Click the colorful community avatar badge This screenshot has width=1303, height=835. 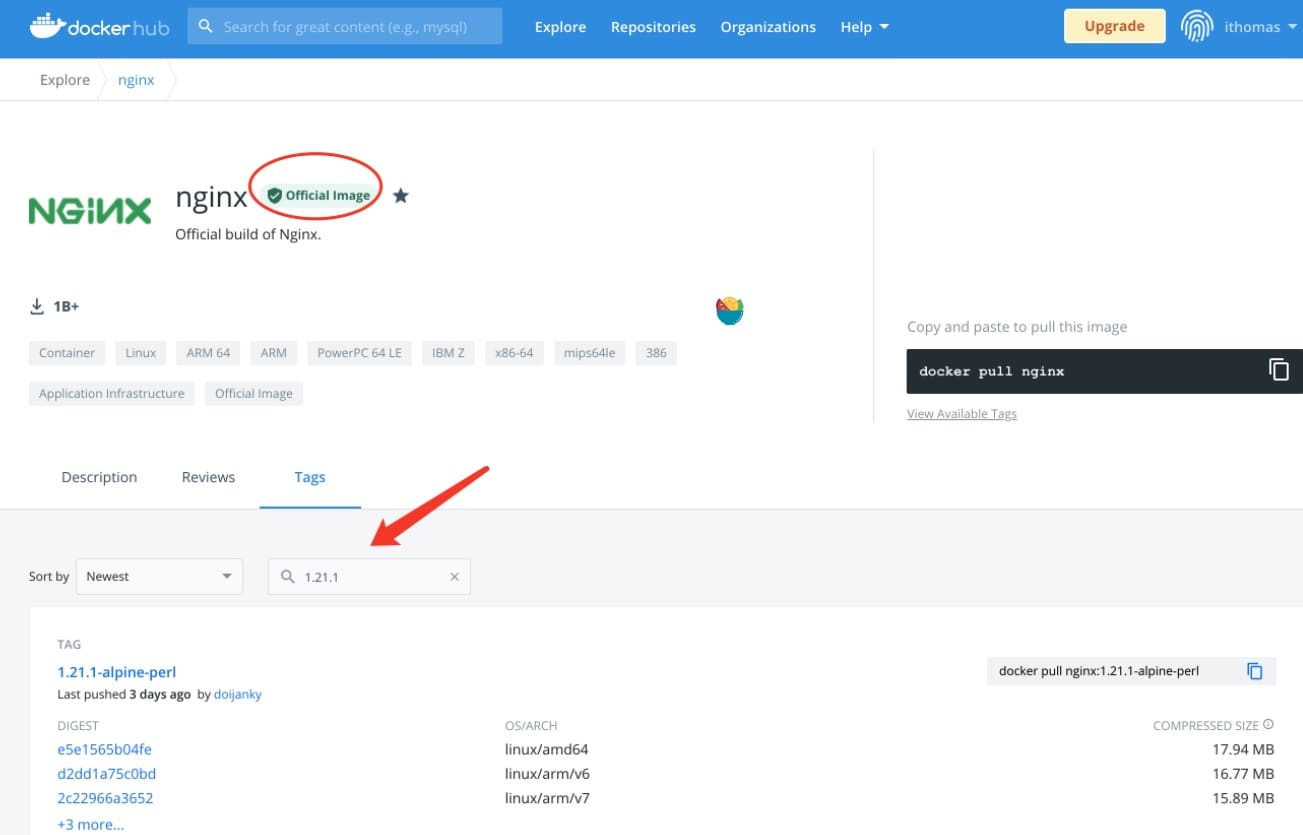[x=729, y=309]
